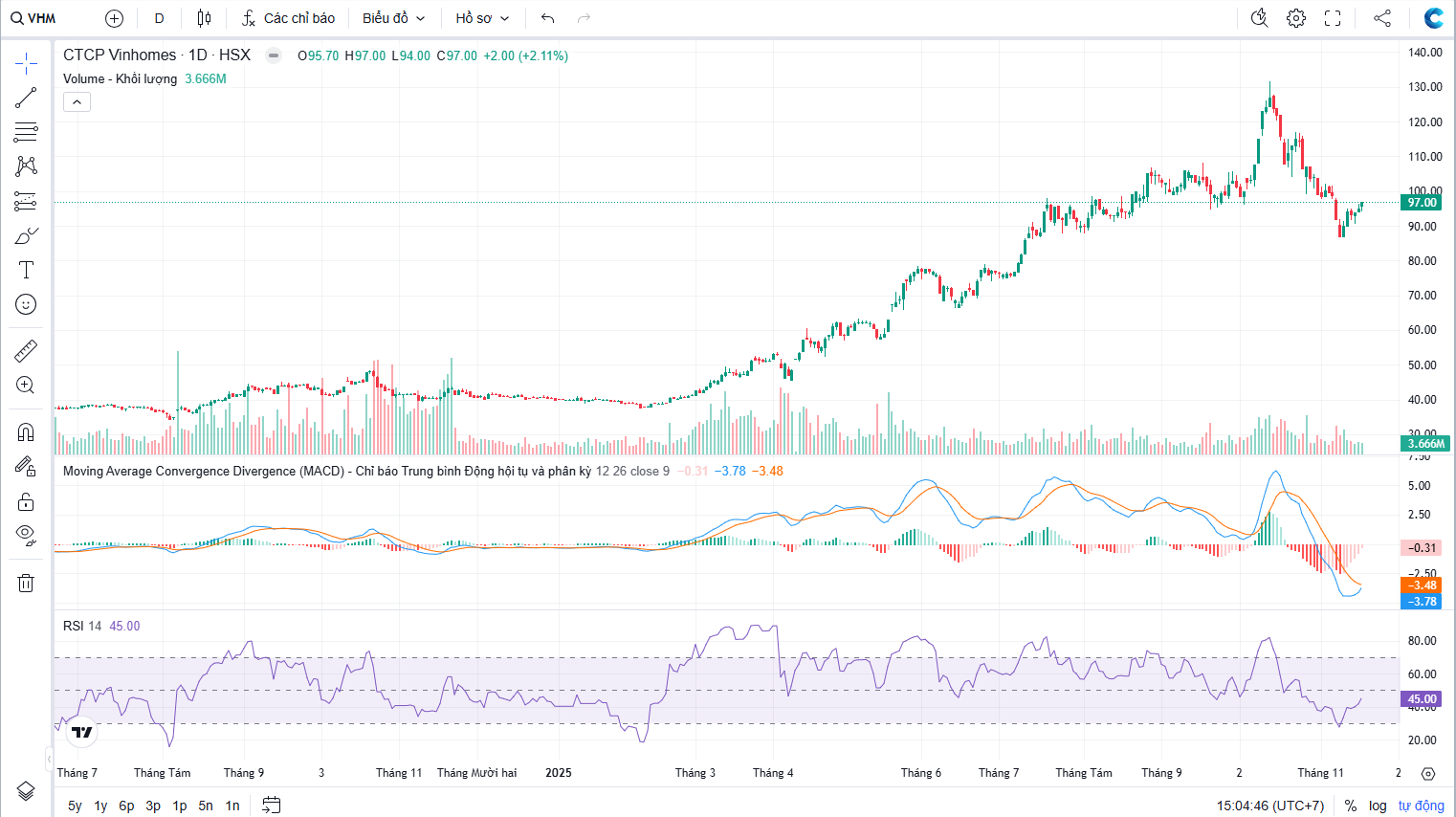Viewport: 1456px width, 817px height.
Task: Open the Biểu đồ dropdown
Action: point(393,18)
